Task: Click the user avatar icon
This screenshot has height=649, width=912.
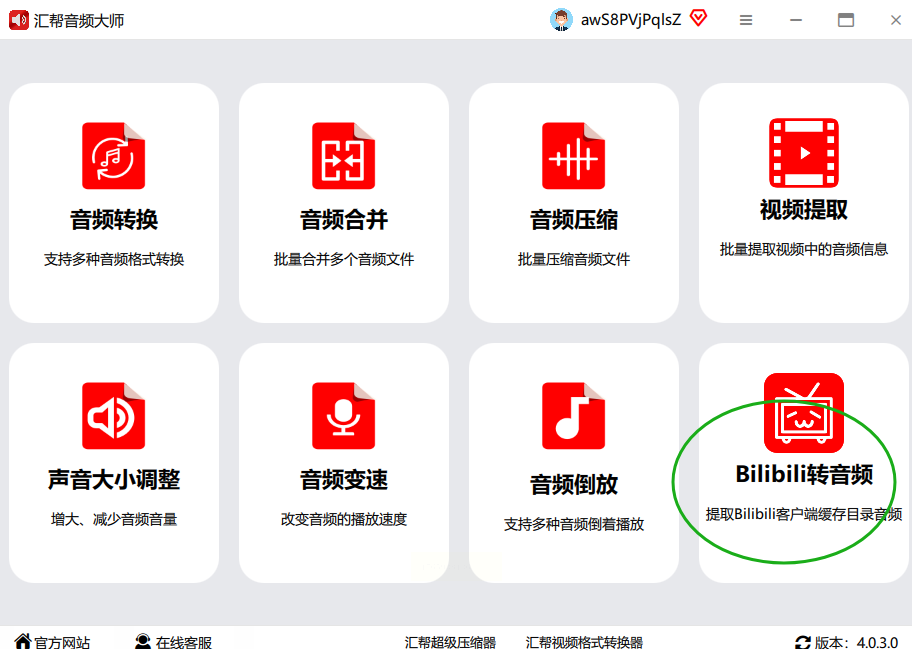Action: pyautogui.click(x=561, y=20)
